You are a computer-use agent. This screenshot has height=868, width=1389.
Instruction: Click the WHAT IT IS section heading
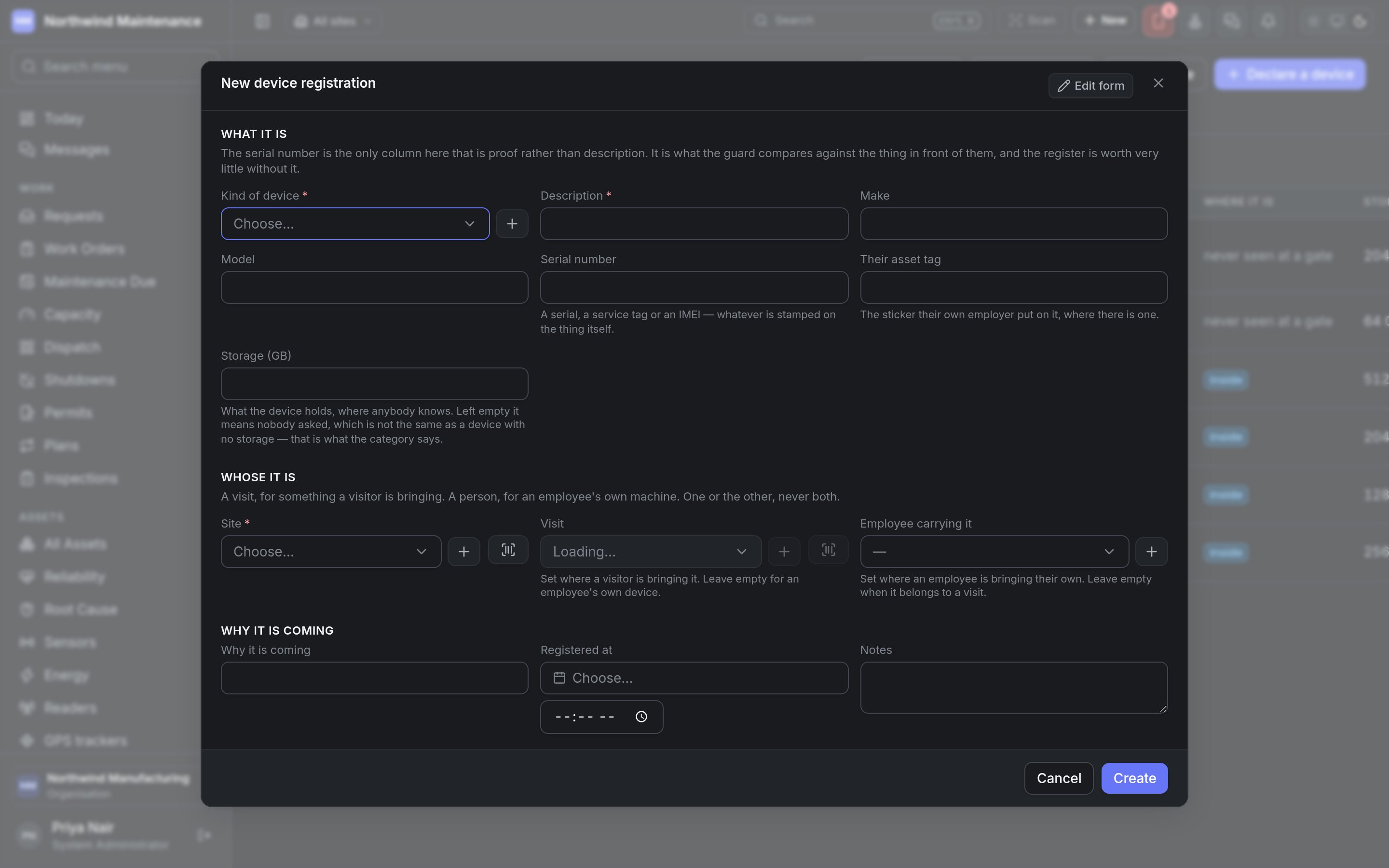coord(254,134)
